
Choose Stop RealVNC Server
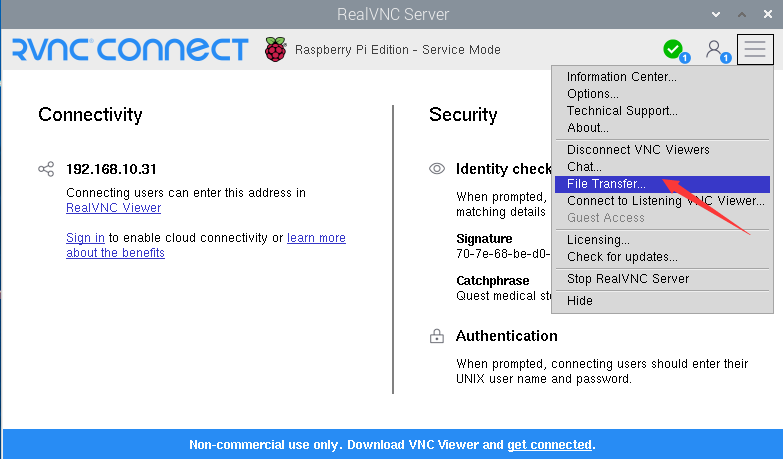coord(662,279)
